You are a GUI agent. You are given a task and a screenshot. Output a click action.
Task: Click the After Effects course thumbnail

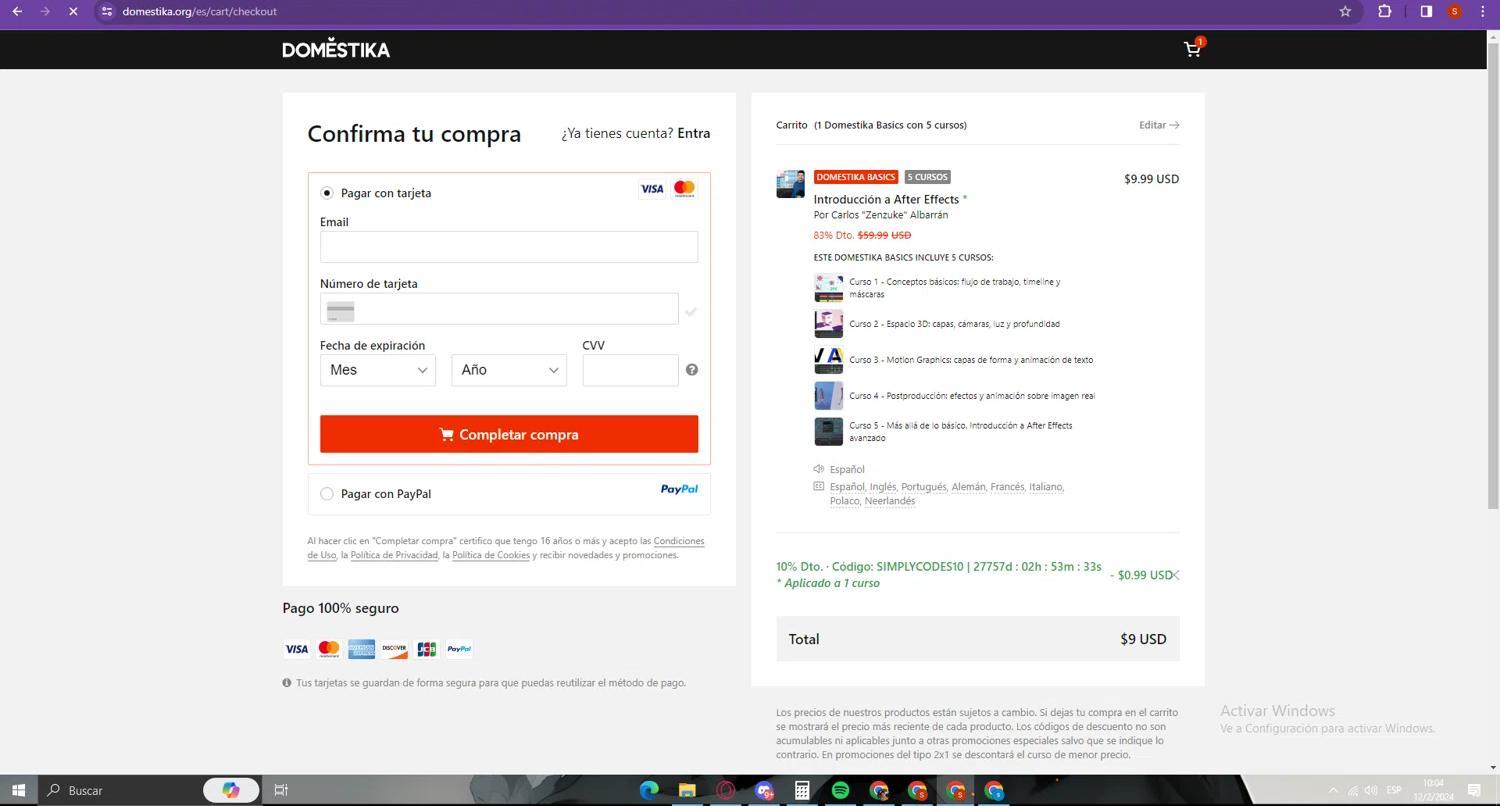[x=790, y=184]
